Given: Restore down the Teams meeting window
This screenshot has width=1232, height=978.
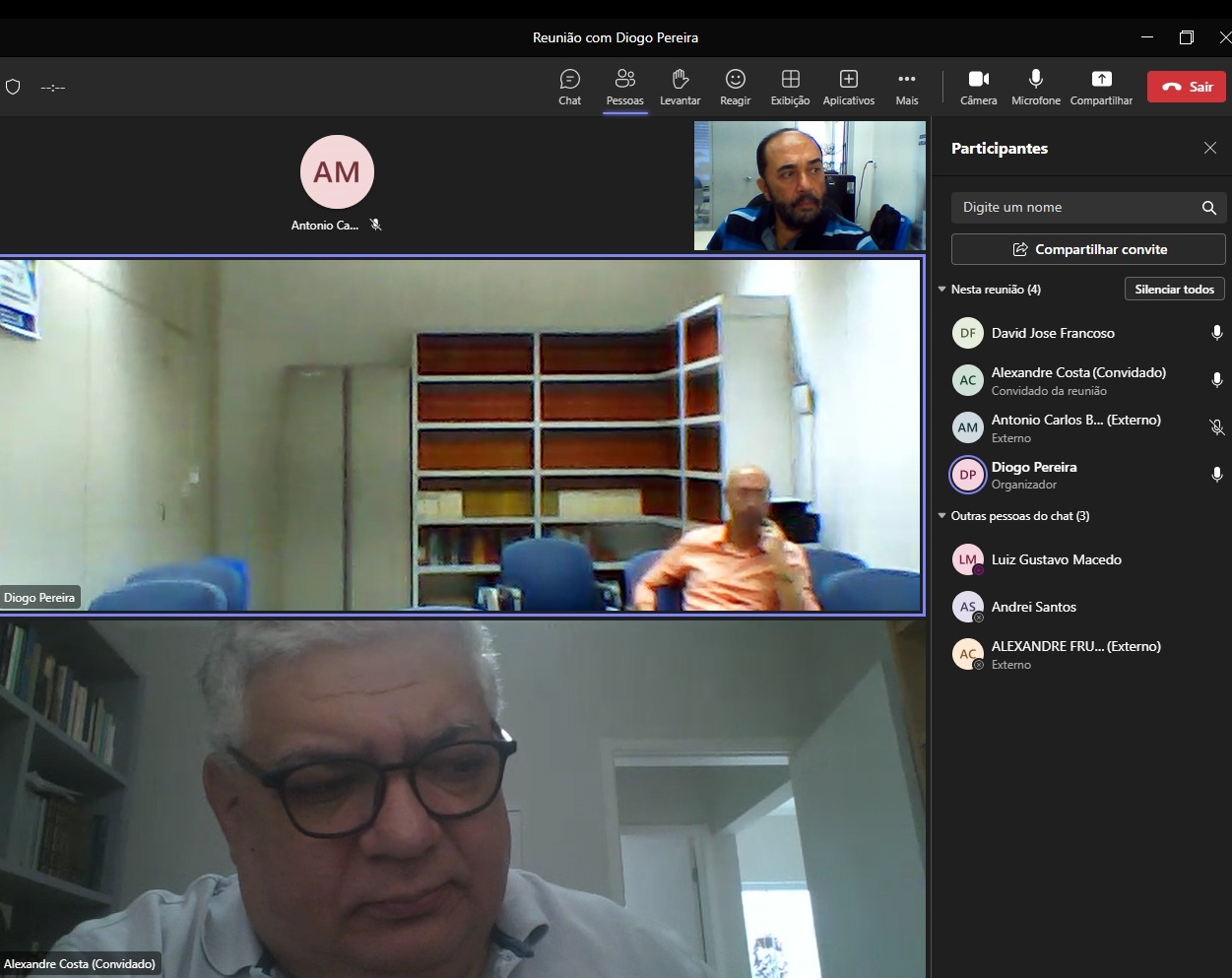Looking at the screenshot, I should tap(1186, 36).
